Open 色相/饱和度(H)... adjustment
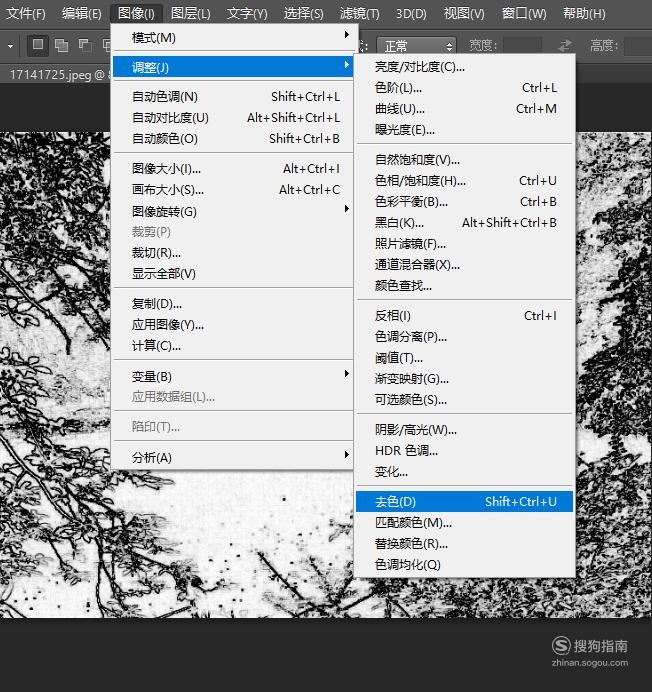Image resolution: width=652 pixels, height=692 pixels. pyautogui.click(x=464, y=181)
